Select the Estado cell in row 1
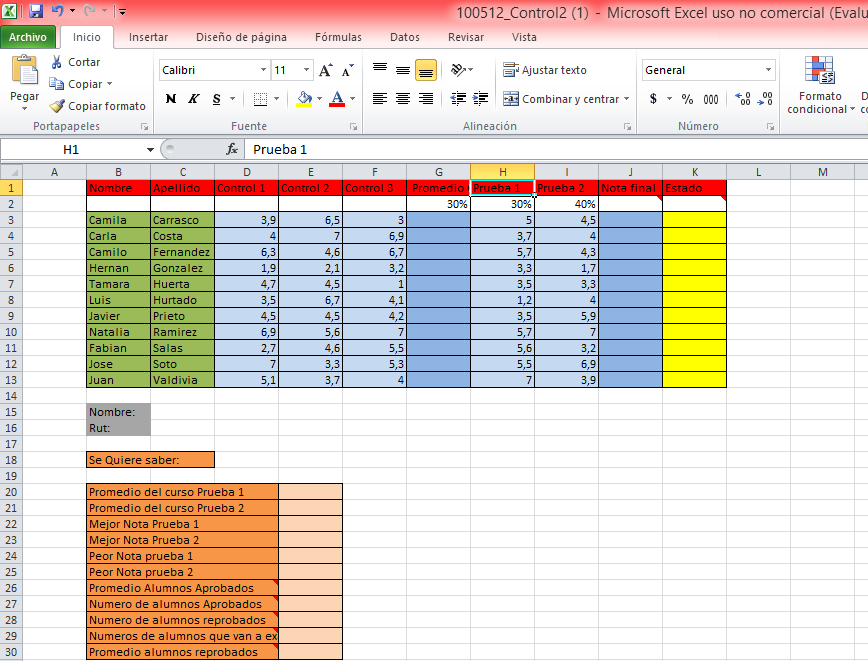Viewport: 868px width, 661px height. (x=694, y=188)
